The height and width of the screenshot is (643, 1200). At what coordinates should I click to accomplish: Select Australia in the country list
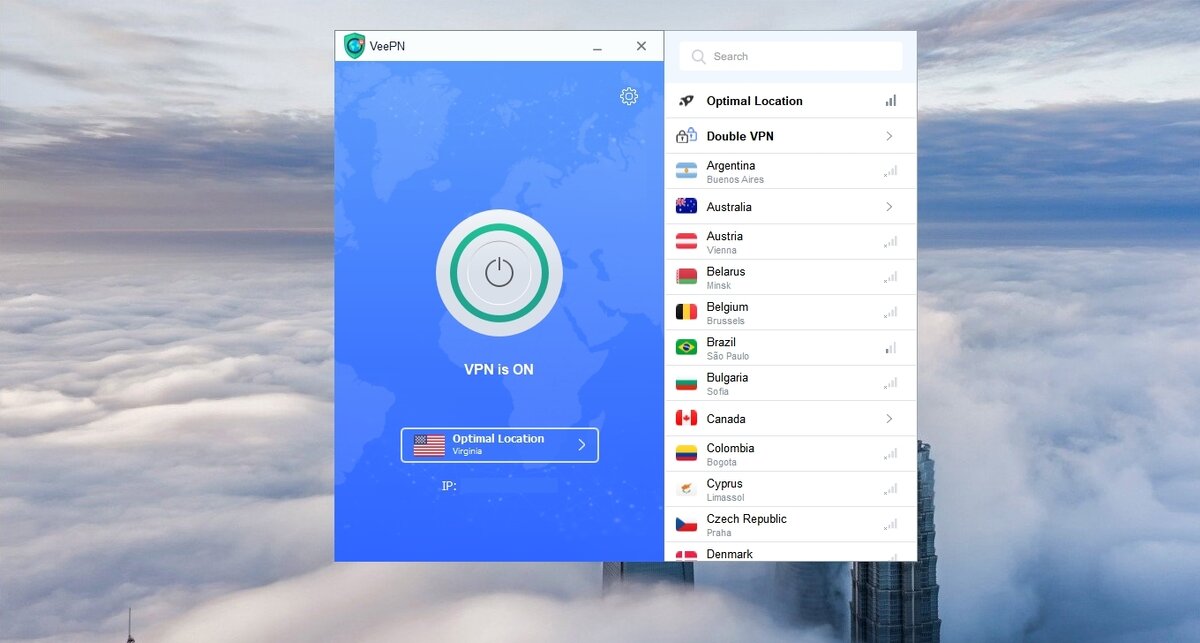(791, 207)
